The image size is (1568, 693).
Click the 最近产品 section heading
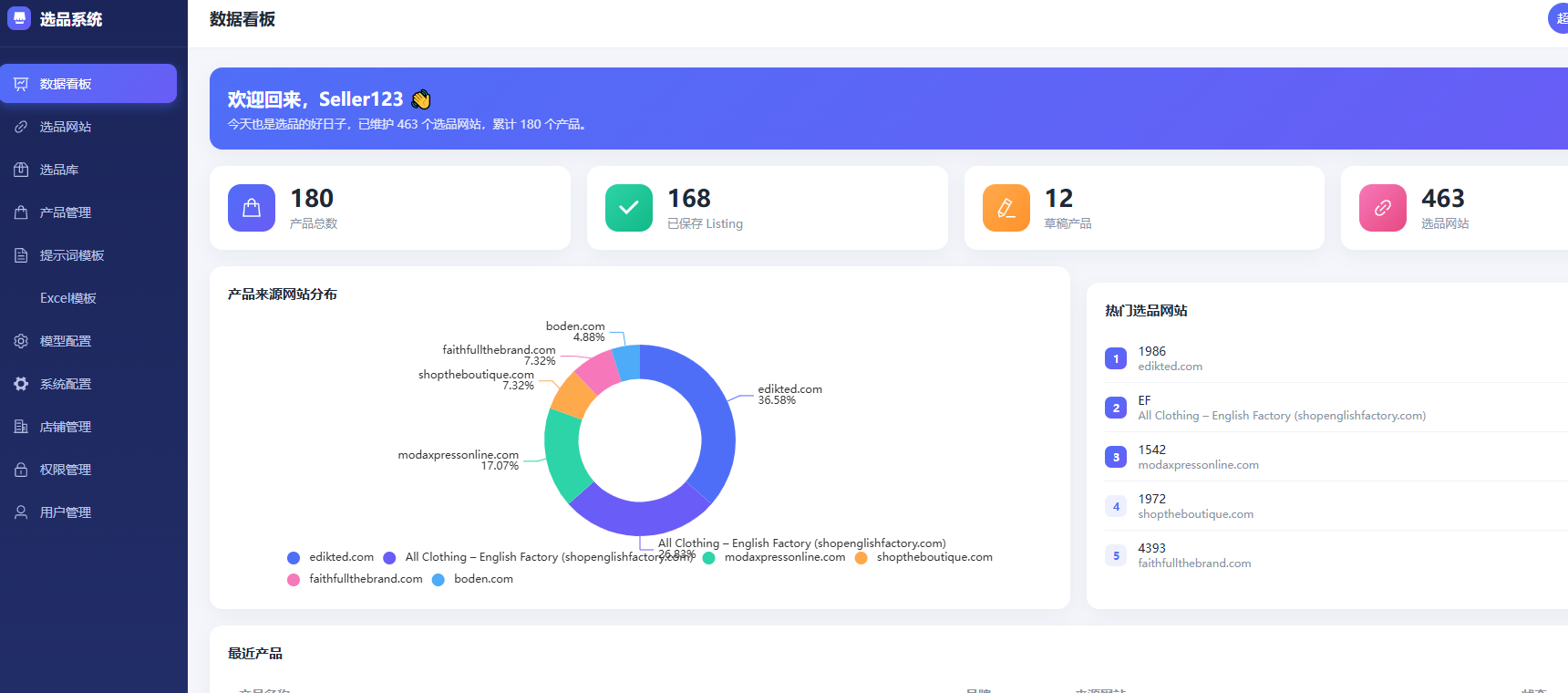click(x=255, y=654)
